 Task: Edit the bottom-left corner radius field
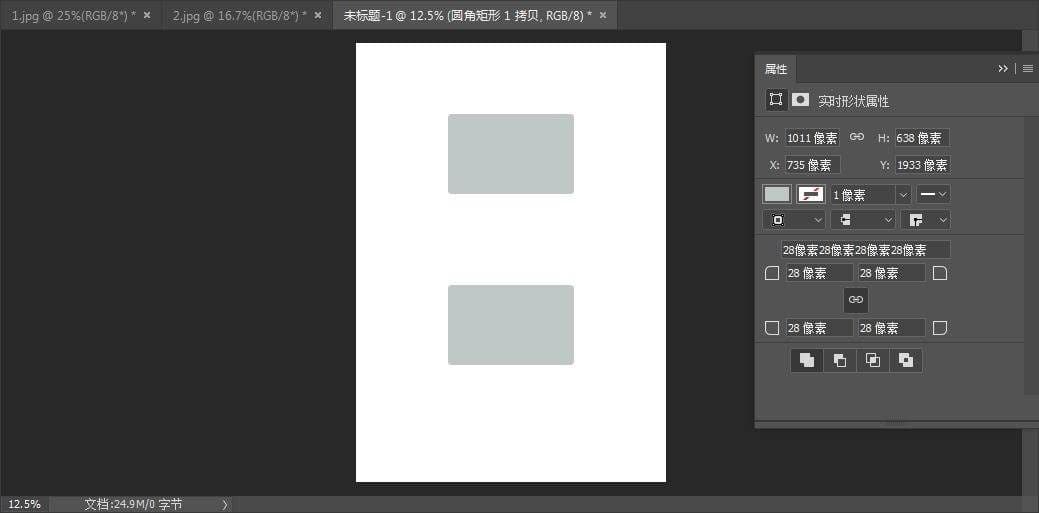pos(820,327)
